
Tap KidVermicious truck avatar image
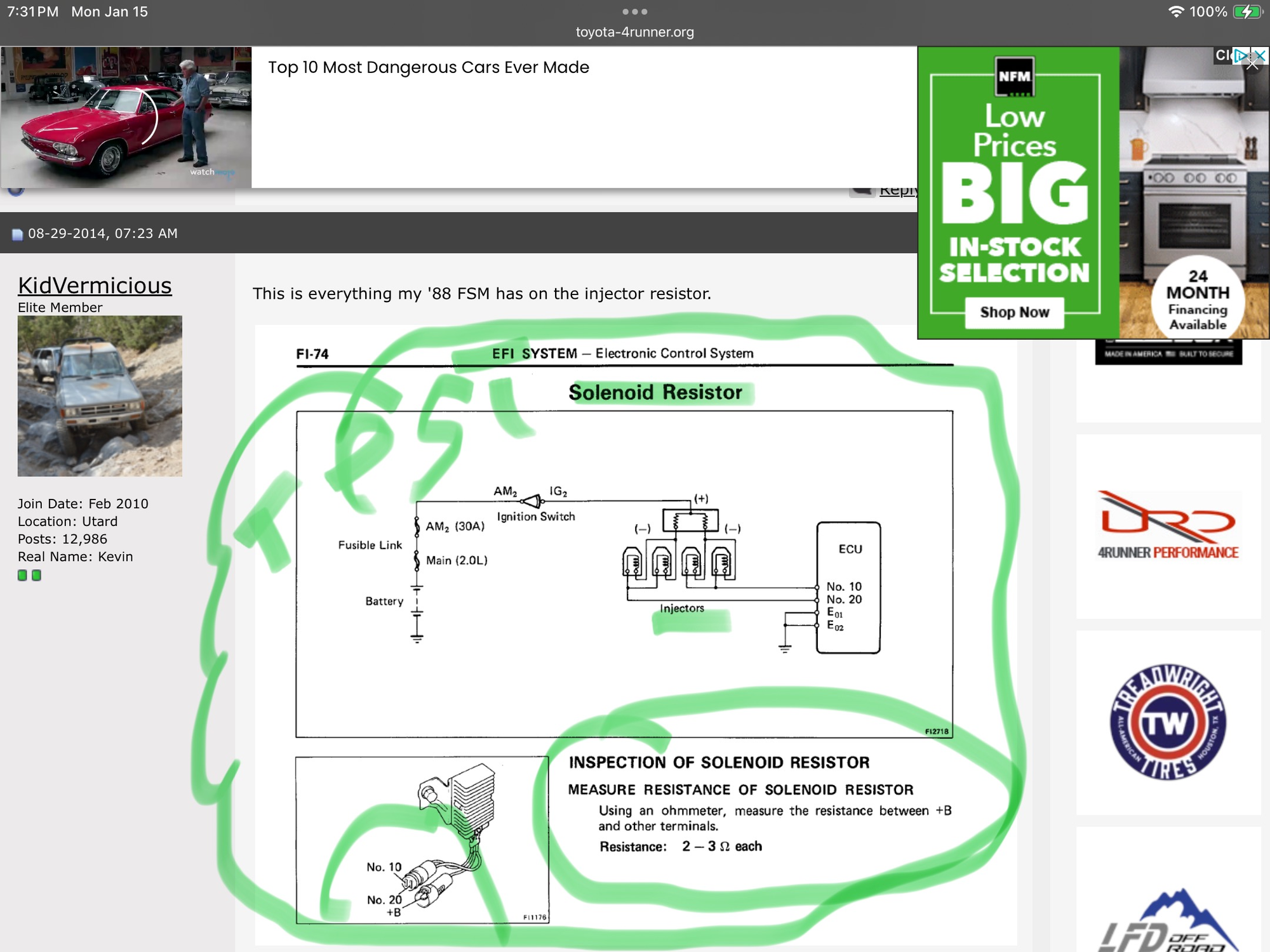click(x=100, y=396)
